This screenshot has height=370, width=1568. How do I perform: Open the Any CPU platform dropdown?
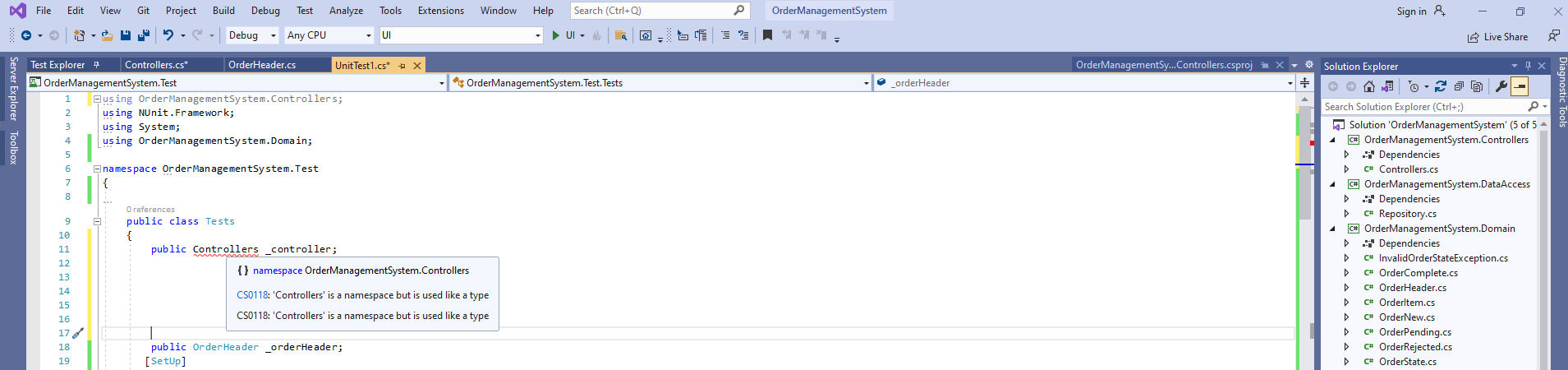pos(329,35)
